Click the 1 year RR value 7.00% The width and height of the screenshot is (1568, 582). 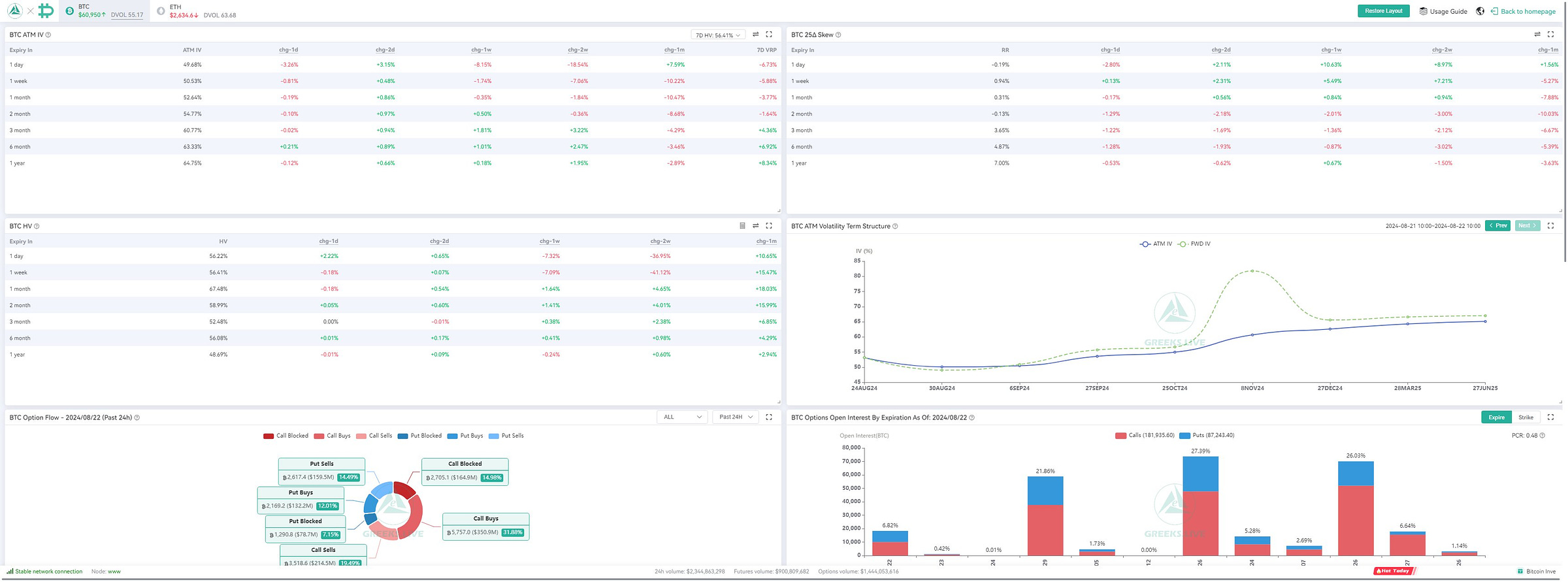pyautogui.click(x=1002, y=163)
